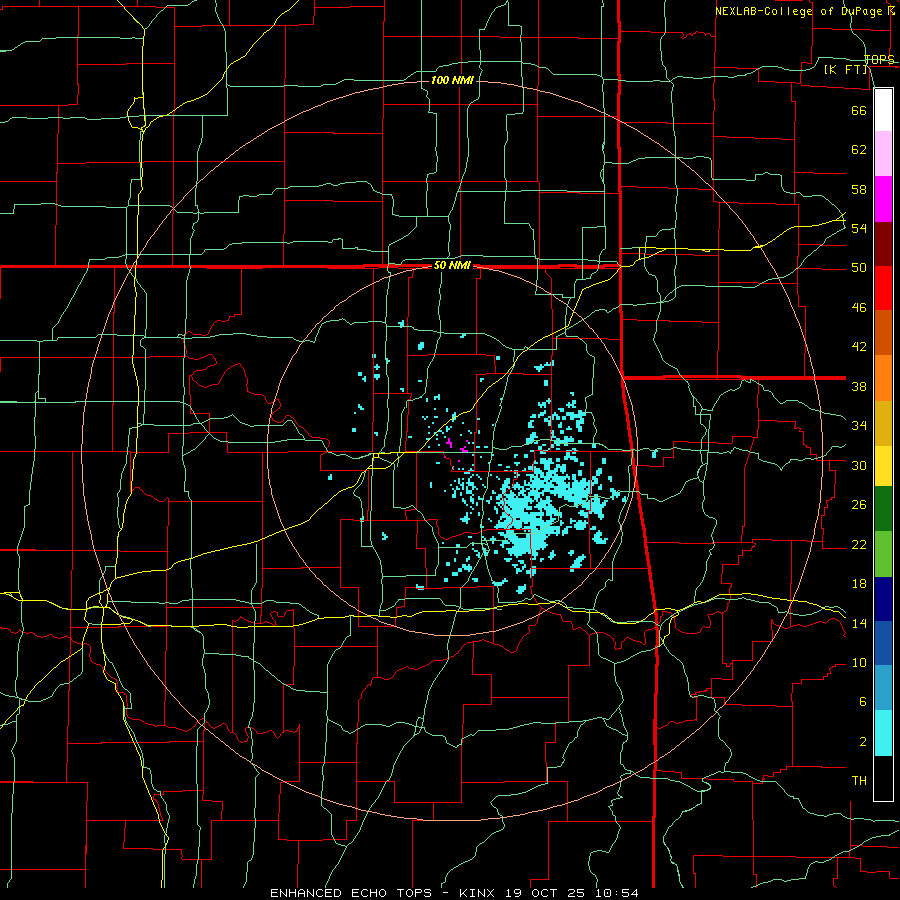The image size is (900, 900).
Task: Click the light pink 62 legend swatch
Action: (x=883, y=154)
